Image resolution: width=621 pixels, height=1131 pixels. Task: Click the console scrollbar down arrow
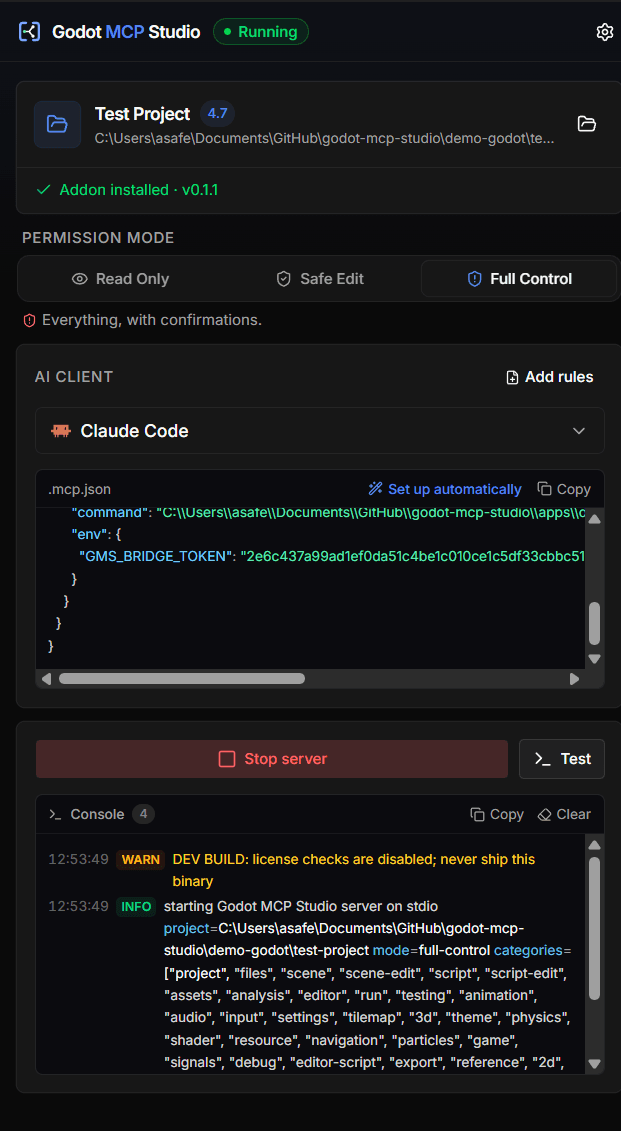coord(594,1063)
